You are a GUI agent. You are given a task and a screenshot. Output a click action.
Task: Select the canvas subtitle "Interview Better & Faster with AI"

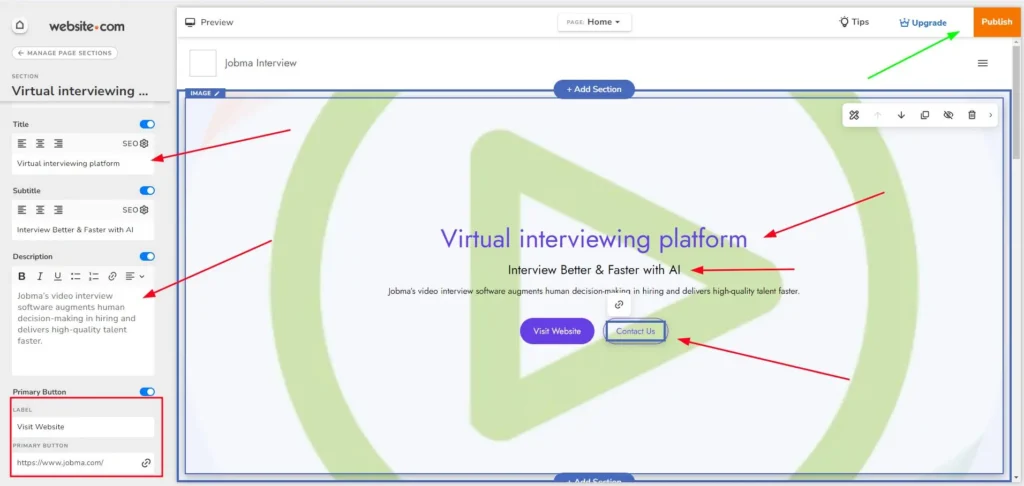point(594,269)
